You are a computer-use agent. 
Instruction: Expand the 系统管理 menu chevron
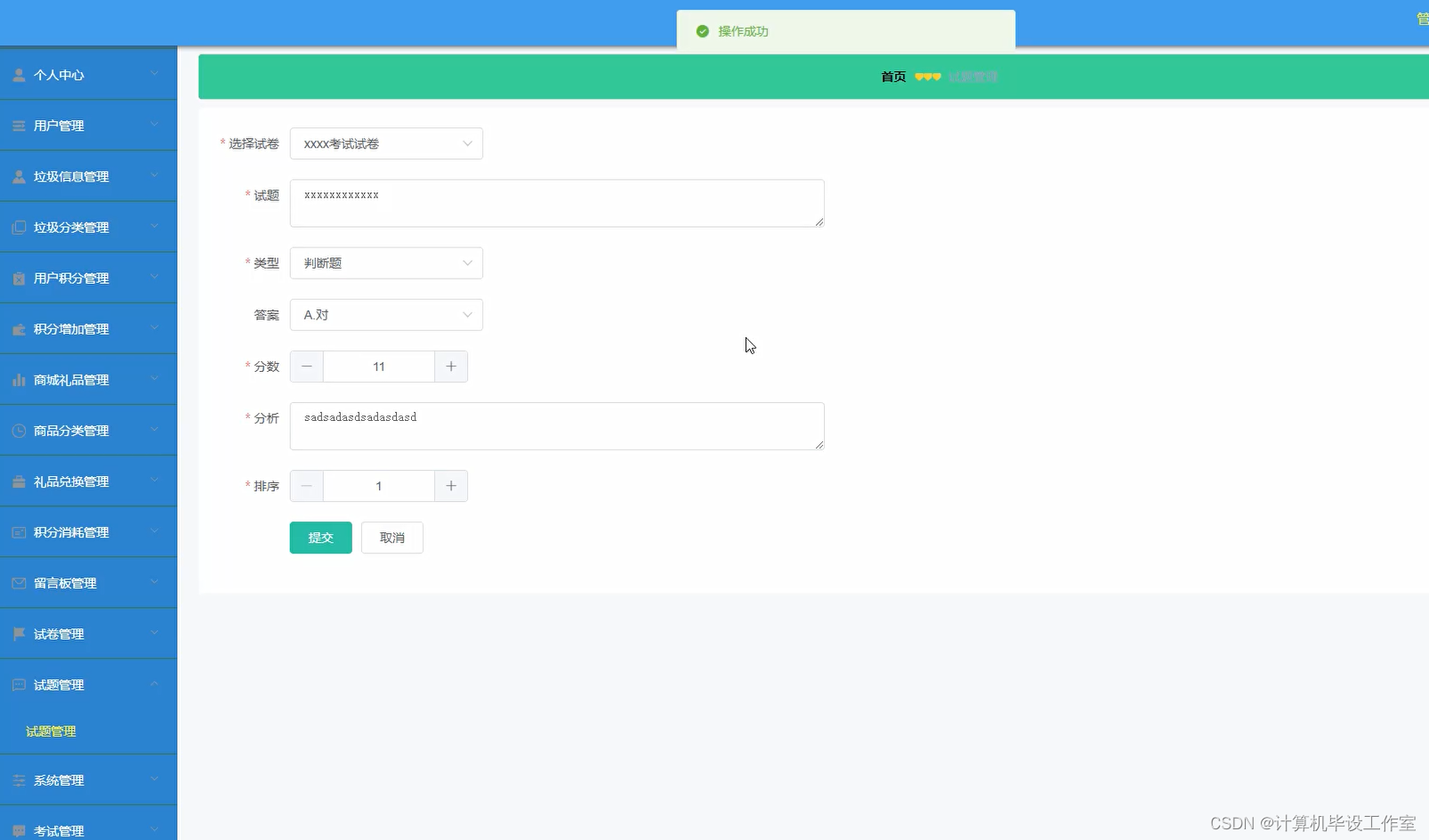[x=154, y=779]
